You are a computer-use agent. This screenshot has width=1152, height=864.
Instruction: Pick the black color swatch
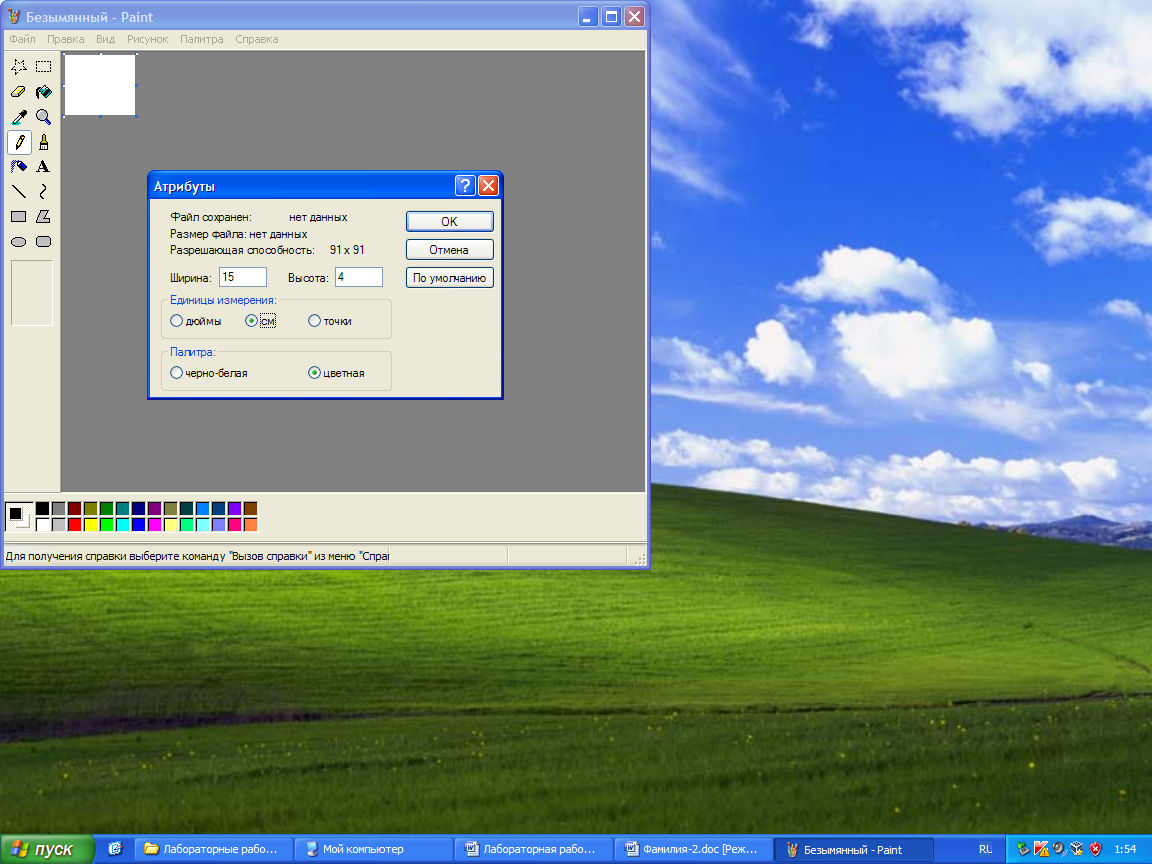[x=43, y=508]
